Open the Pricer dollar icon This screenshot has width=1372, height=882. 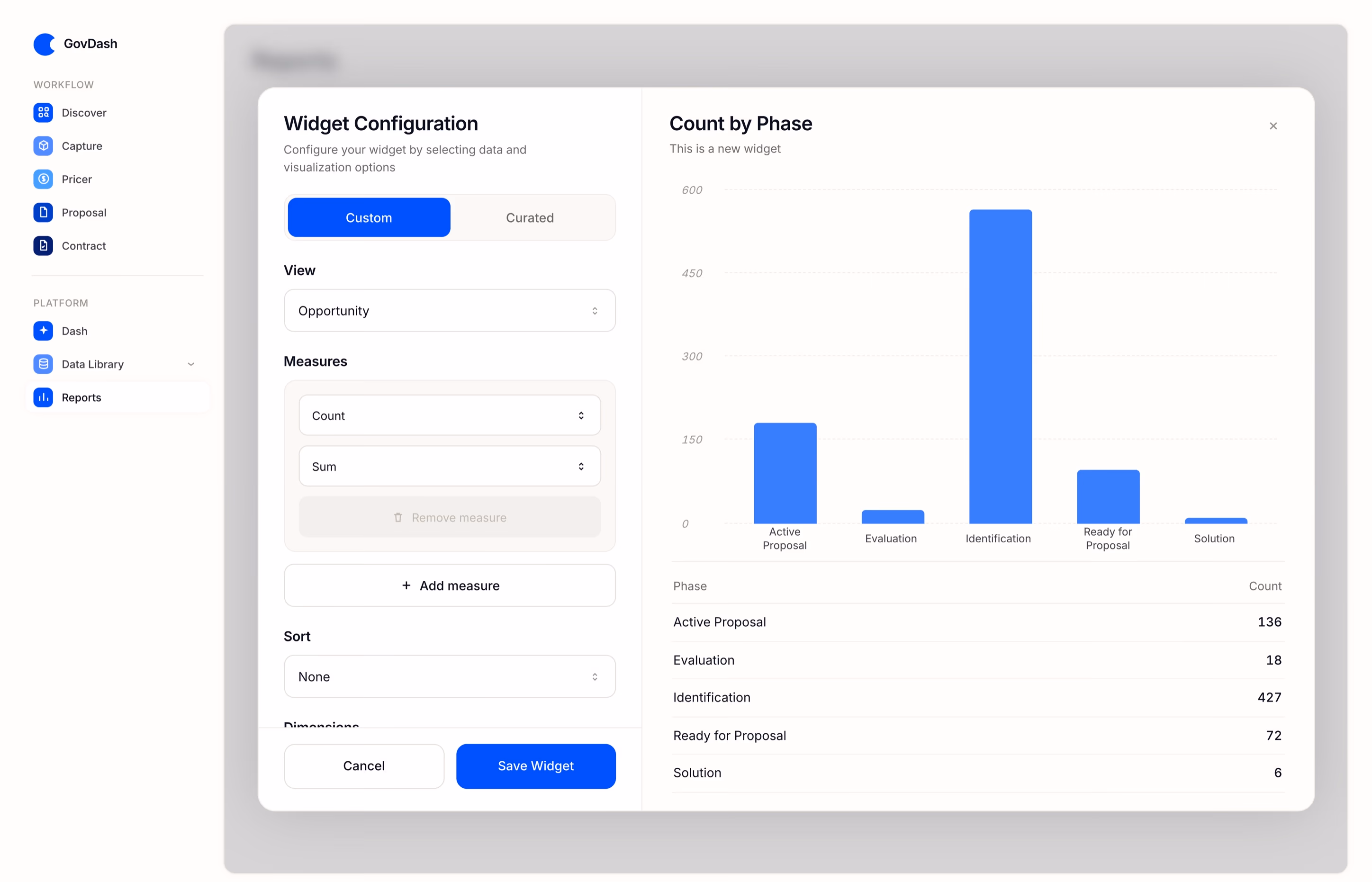tap(43, 179)
